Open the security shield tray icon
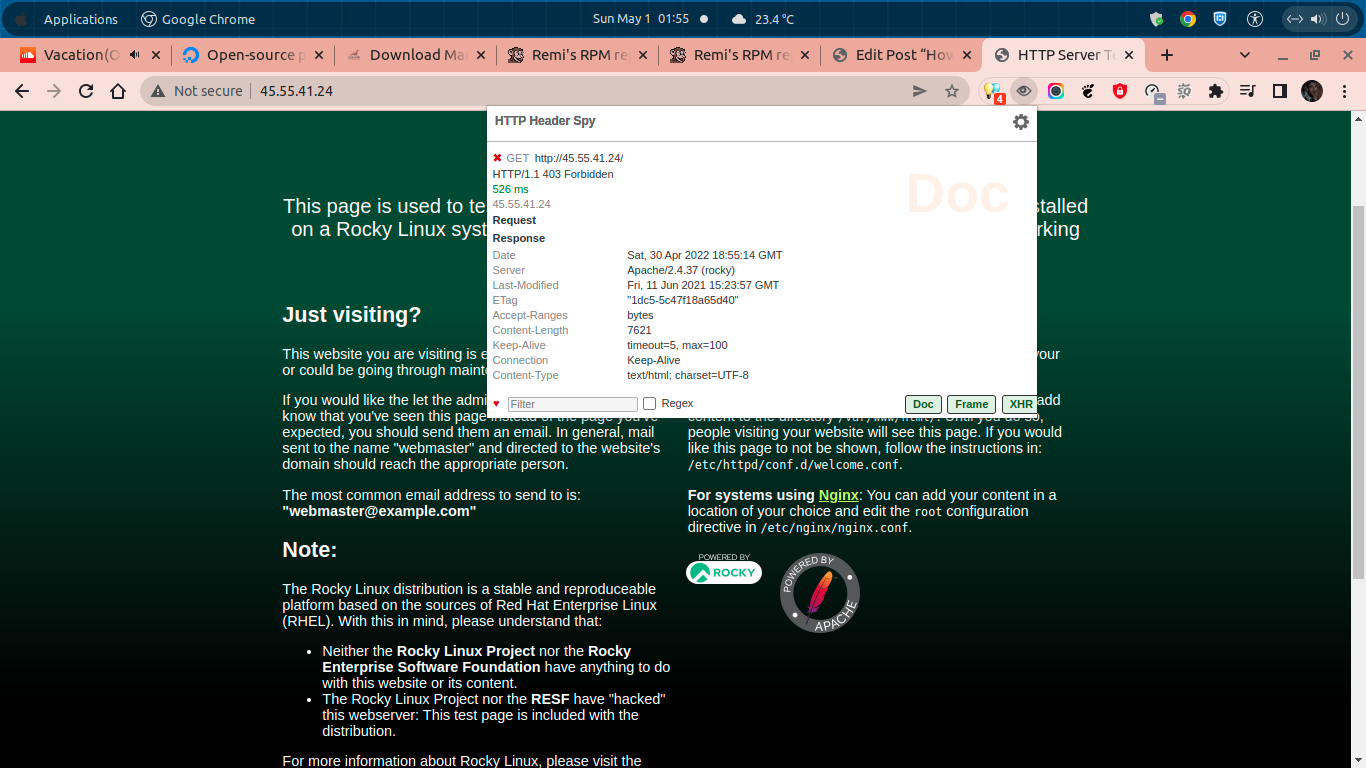1366x768 pixels. 1157,19
